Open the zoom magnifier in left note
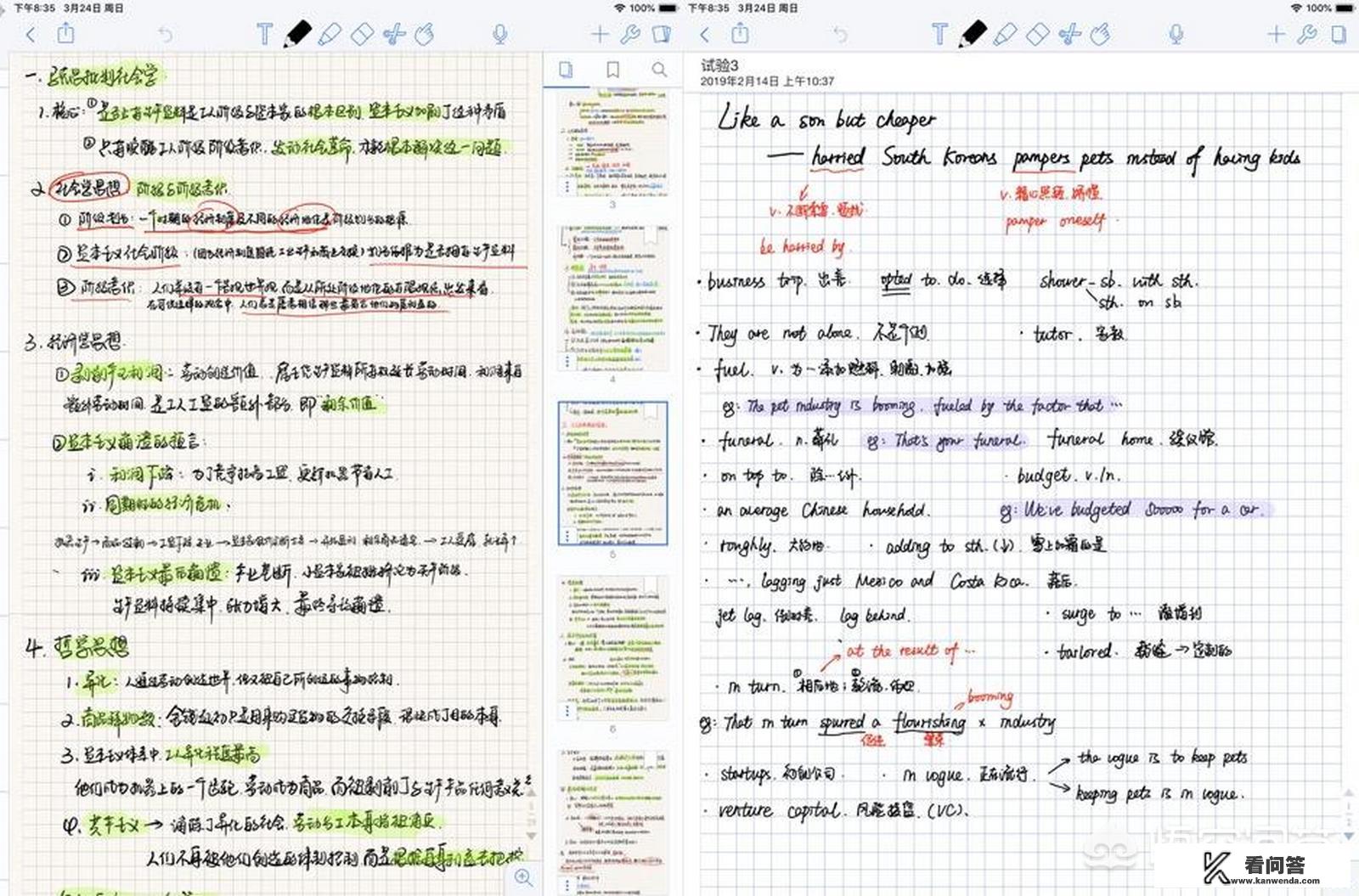Image resolution: width=1359 pixels, height=896 pixels. [523, 877]
